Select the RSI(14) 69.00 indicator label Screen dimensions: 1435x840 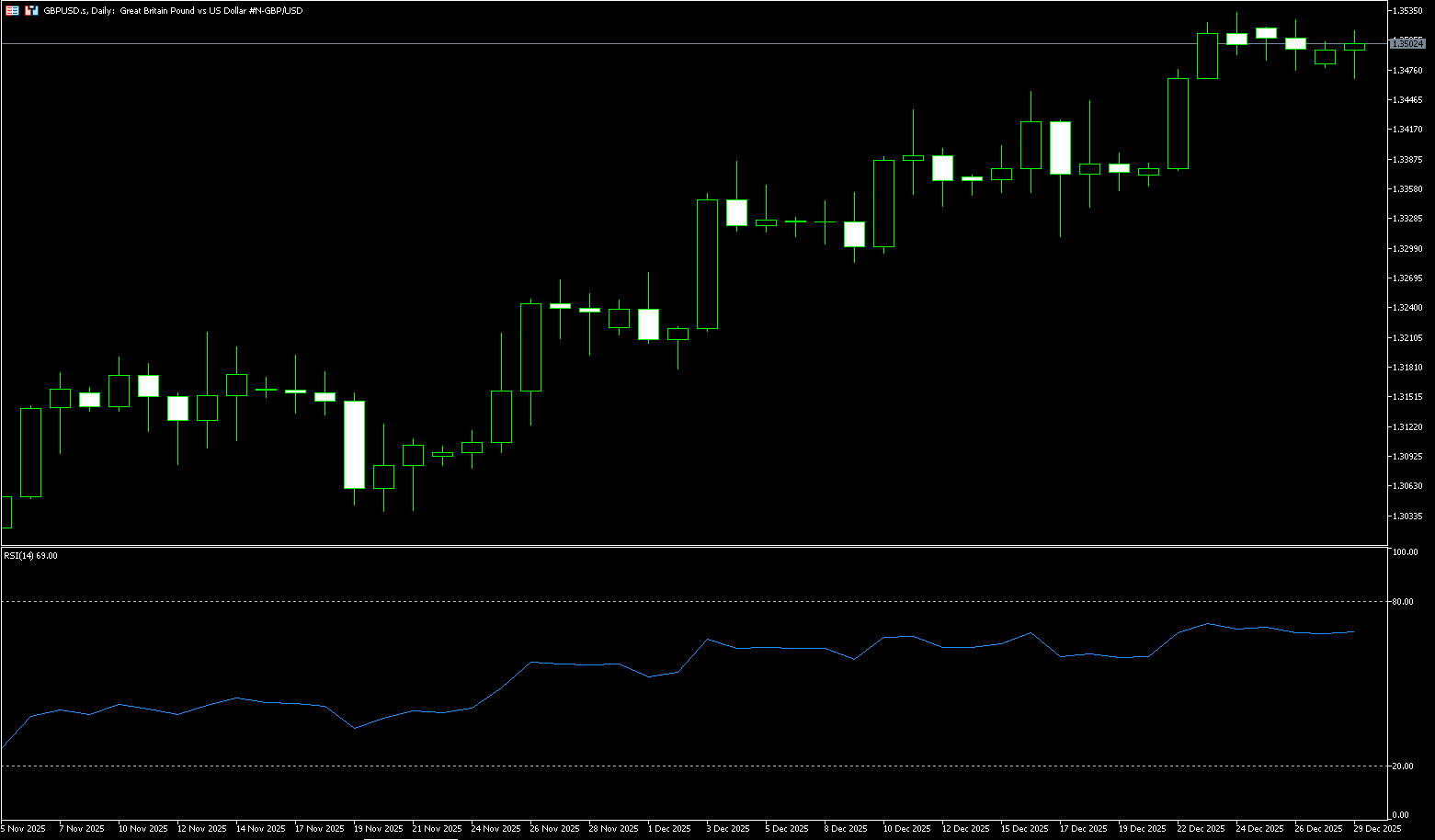[x=30, y=556]
